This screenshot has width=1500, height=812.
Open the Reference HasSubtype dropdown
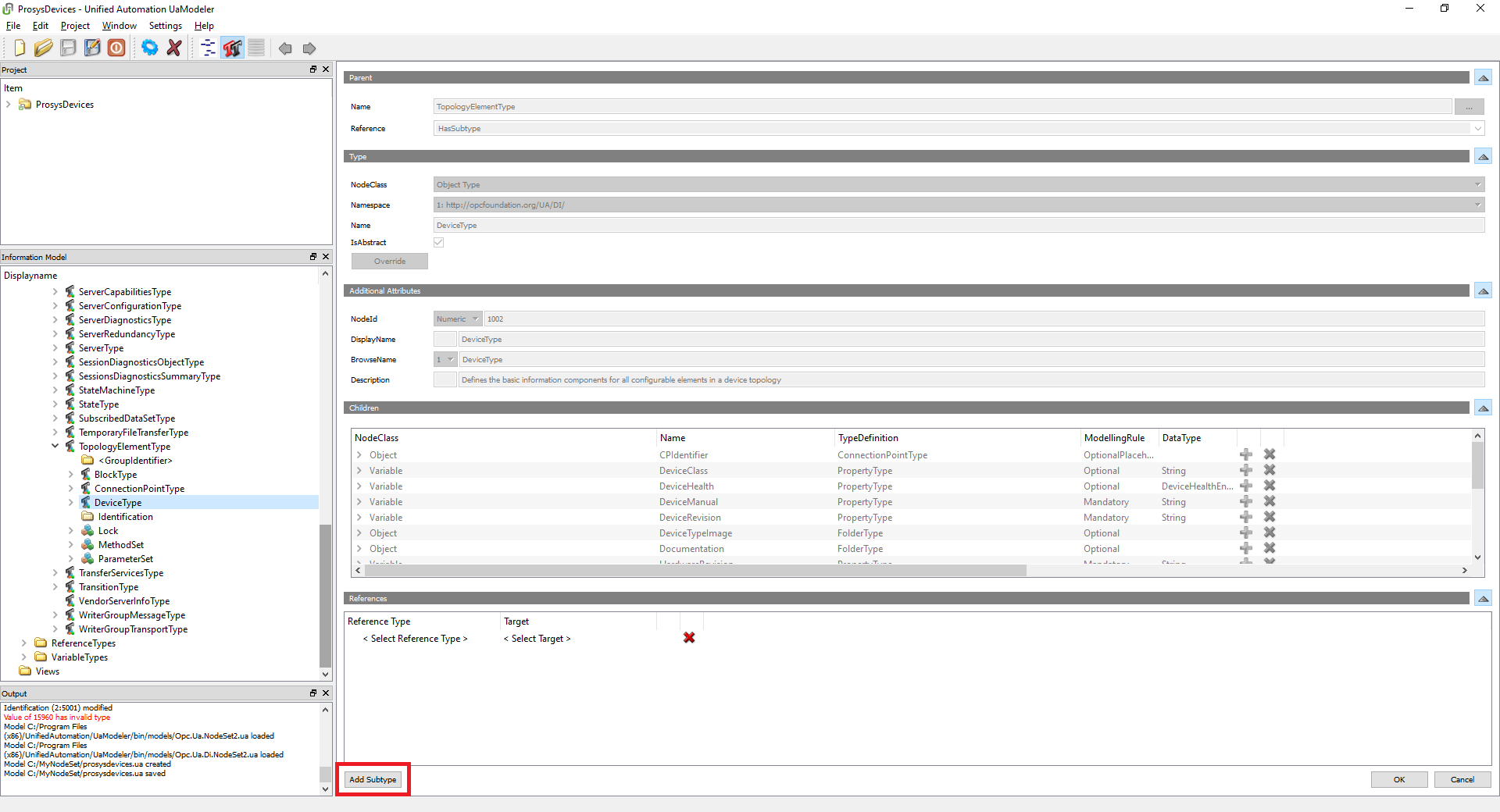click(1477, 129)
